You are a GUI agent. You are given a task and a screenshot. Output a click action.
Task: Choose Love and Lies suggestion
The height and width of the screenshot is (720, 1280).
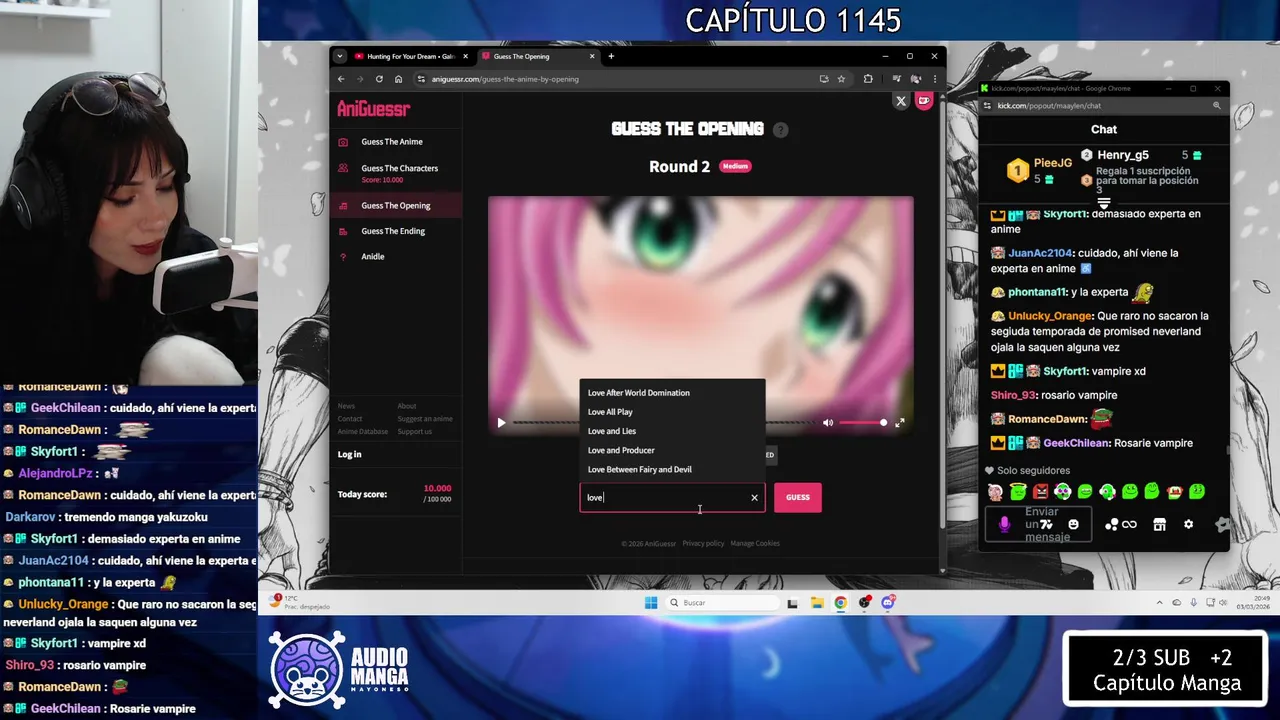click(672, 431)
